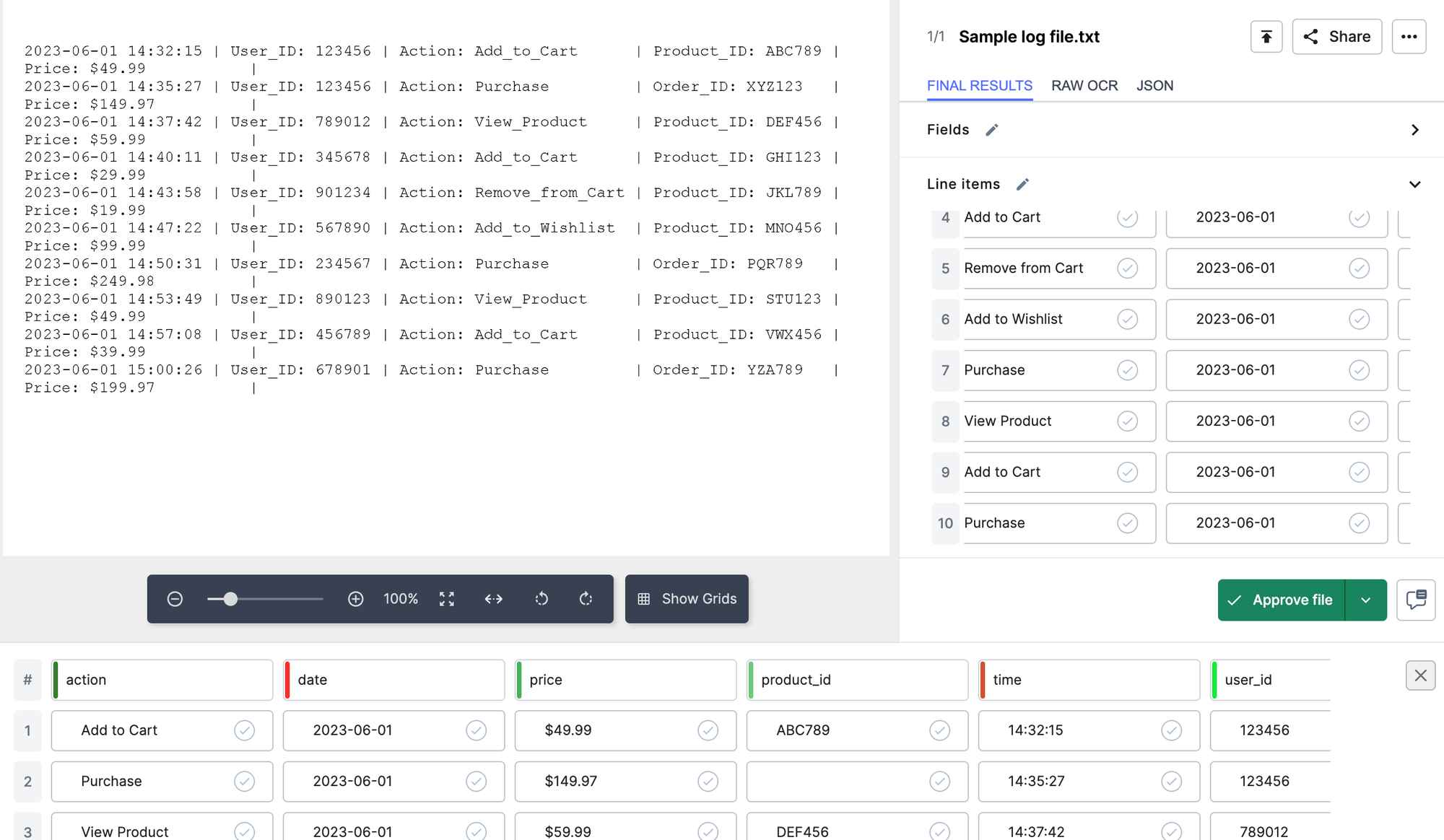The height and width of the screenshot is (840, 1444).
Task: Click the zoom in plus icon
Action: [356, 598]
